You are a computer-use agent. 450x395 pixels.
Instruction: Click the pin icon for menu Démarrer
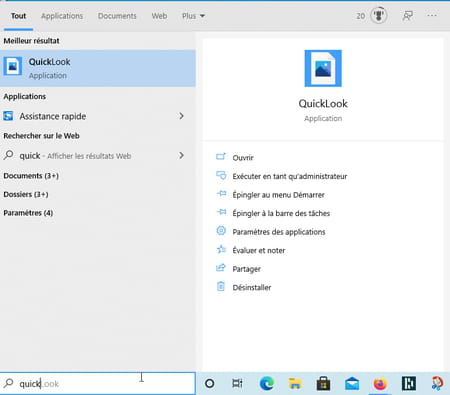click(x=221, y=193)
